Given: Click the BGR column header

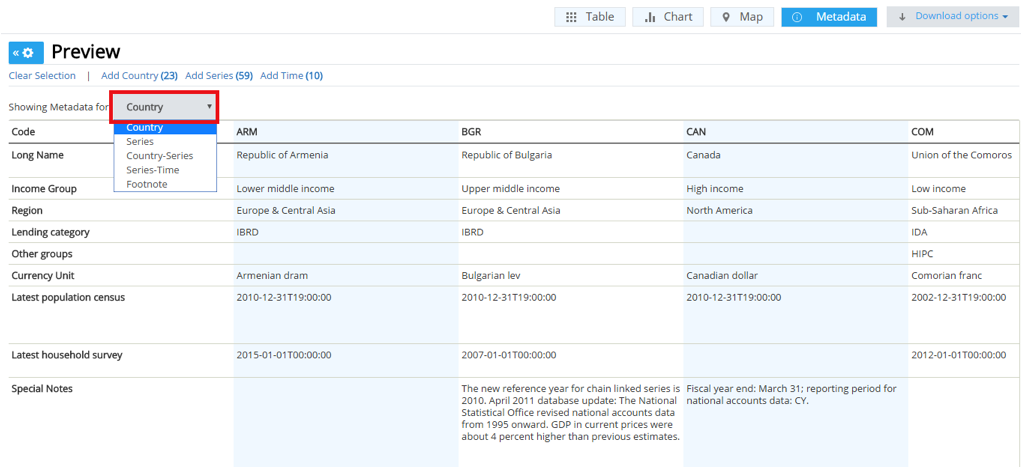Looking at the screenshot, I should point(472,132).
